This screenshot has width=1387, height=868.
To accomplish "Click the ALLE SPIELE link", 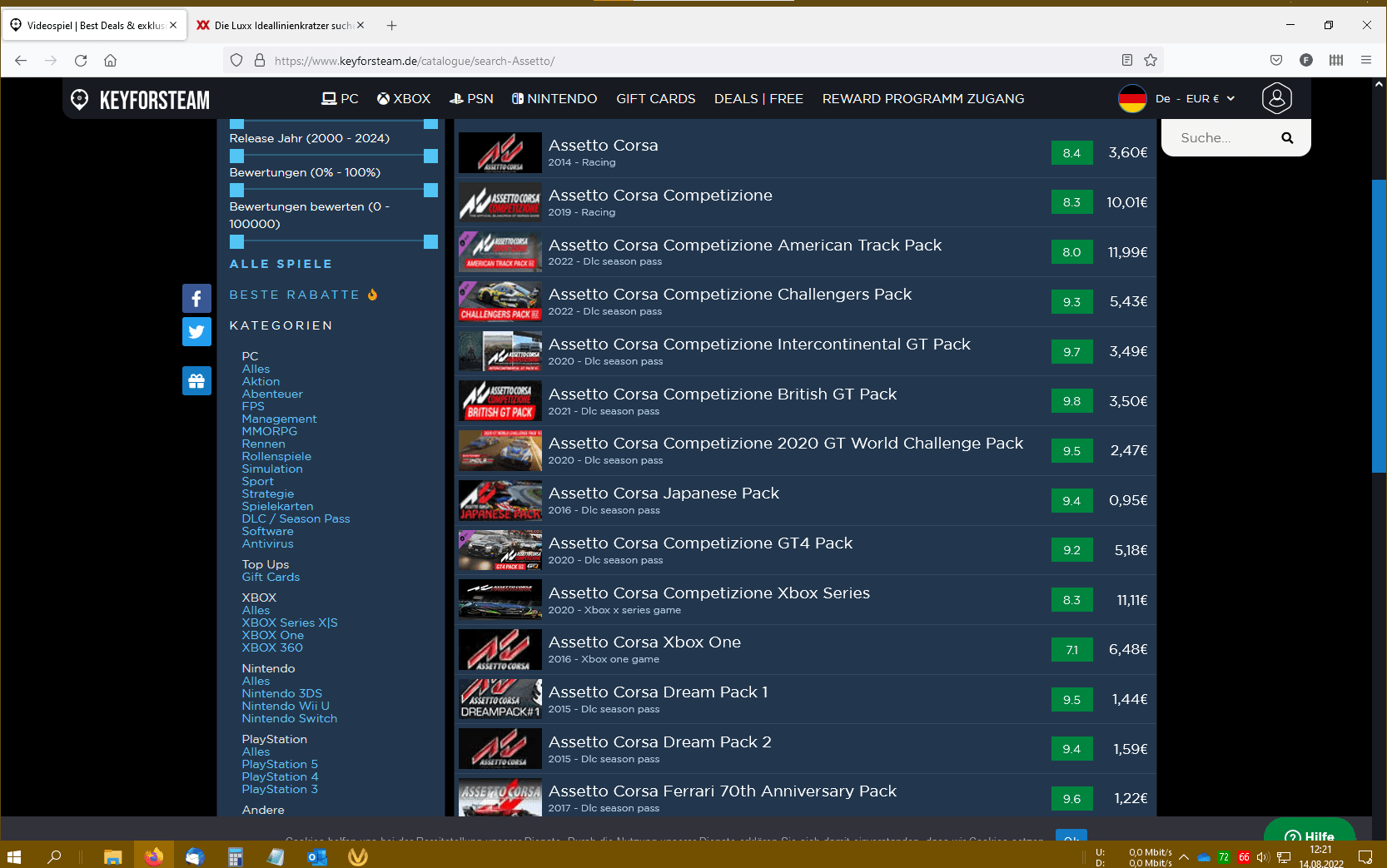I will pyautogui.click(x=281, y=264).
